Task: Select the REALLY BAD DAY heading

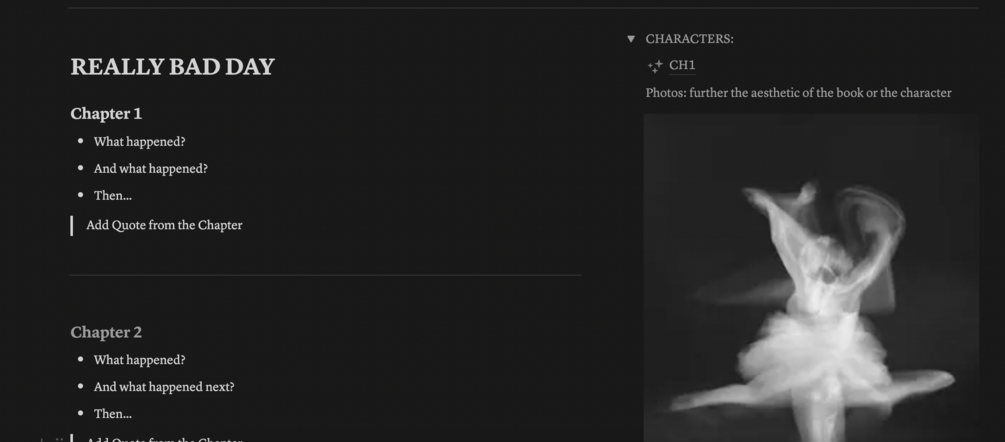Action: click(x=172, y=67)
